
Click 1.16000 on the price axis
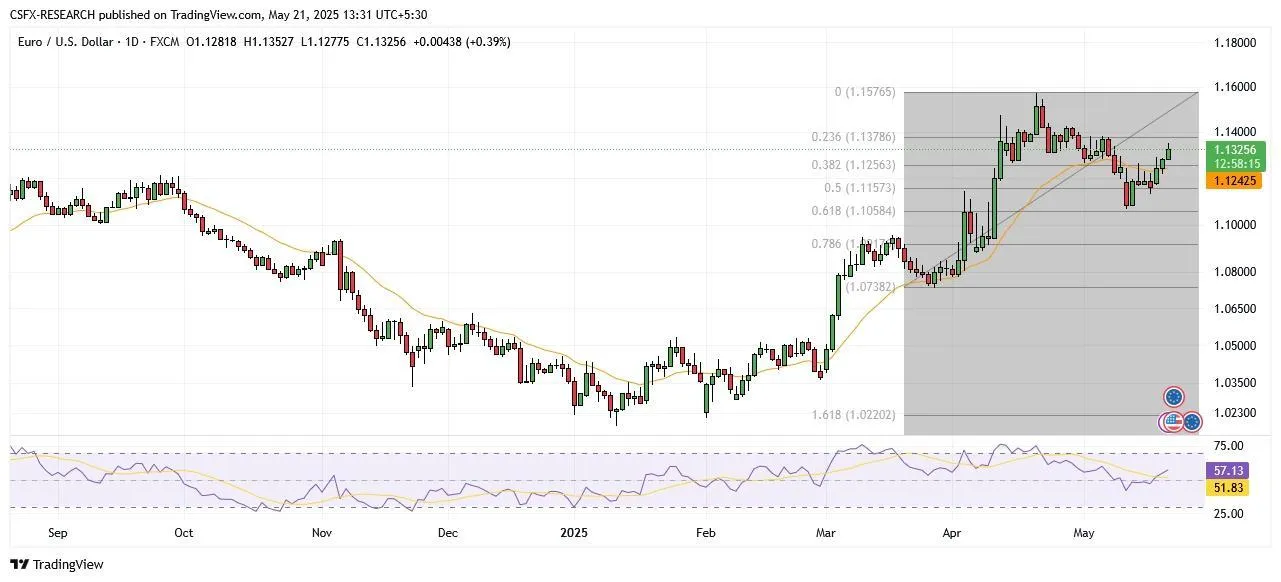(x=1234, y=87)
